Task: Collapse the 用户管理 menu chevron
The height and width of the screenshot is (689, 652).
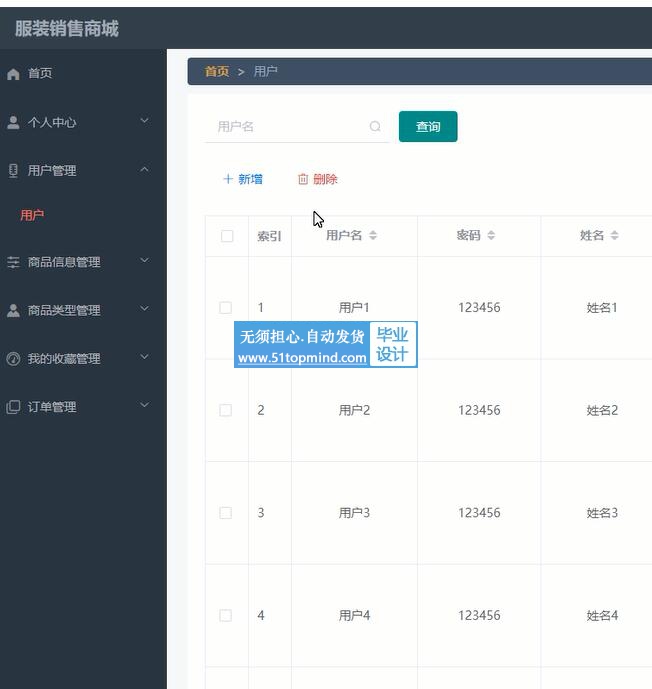Action: tap(144, 169)
